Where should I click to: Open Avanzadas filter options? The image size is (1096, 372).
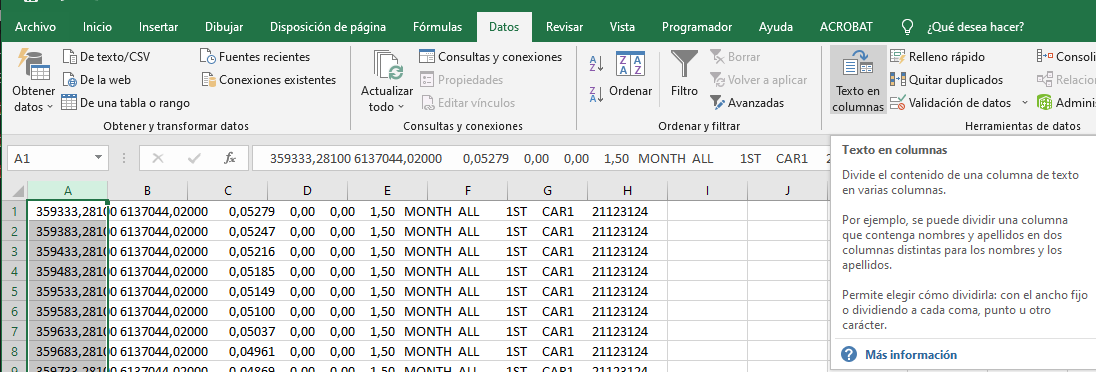[x=747, y=103]
